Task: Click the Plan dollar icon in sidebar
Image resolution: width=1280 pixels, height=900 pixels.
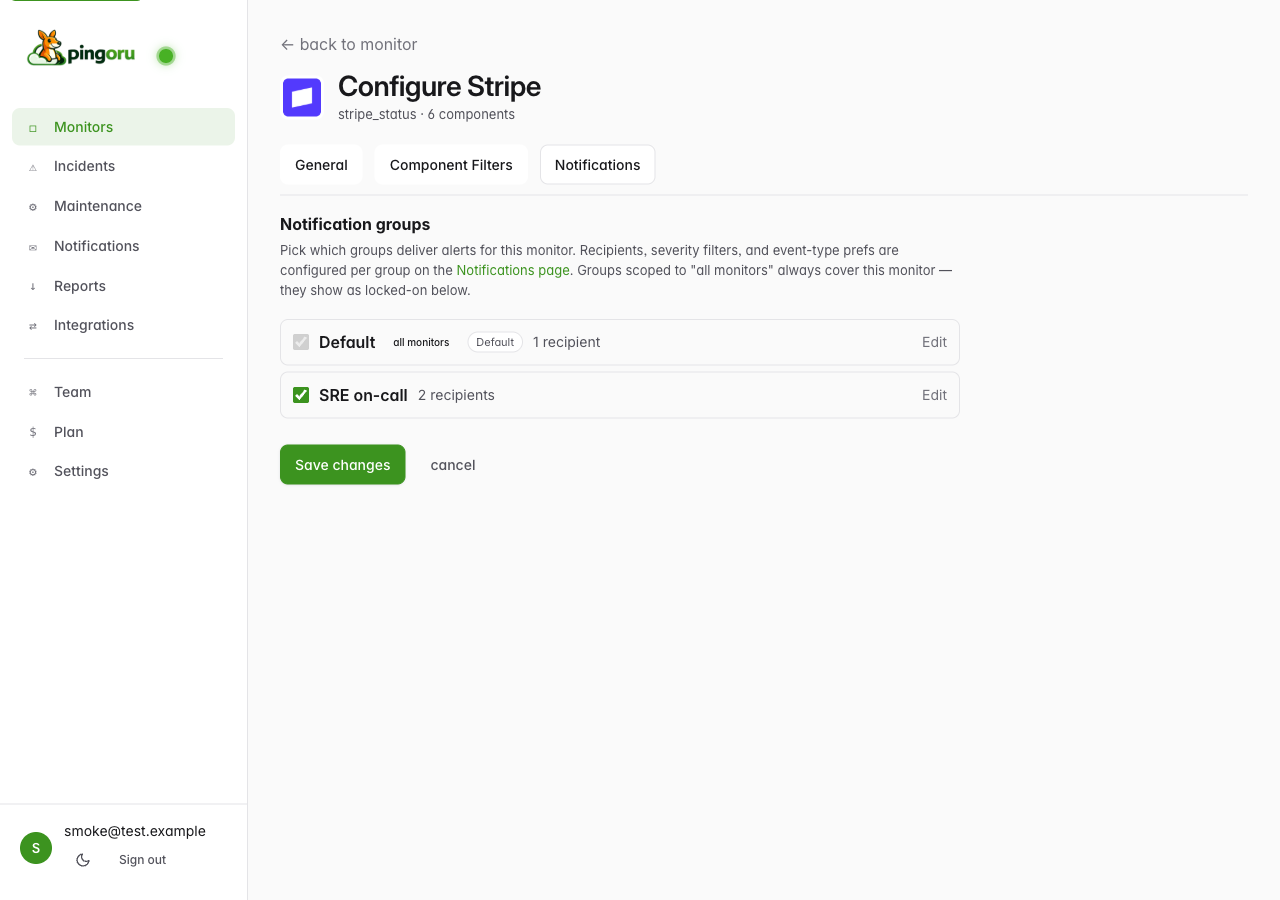Action: pos(33,432)
